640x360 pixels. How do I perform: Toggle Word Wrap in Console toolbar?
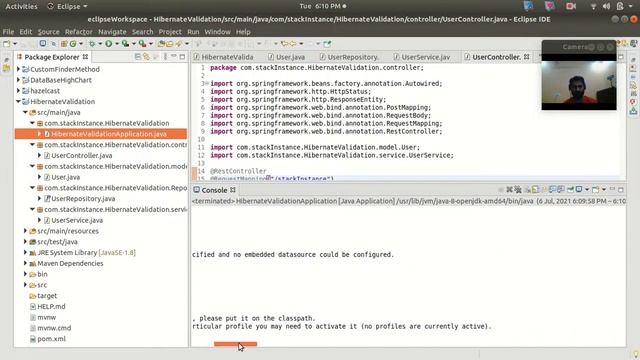click(x=544, y=190)
